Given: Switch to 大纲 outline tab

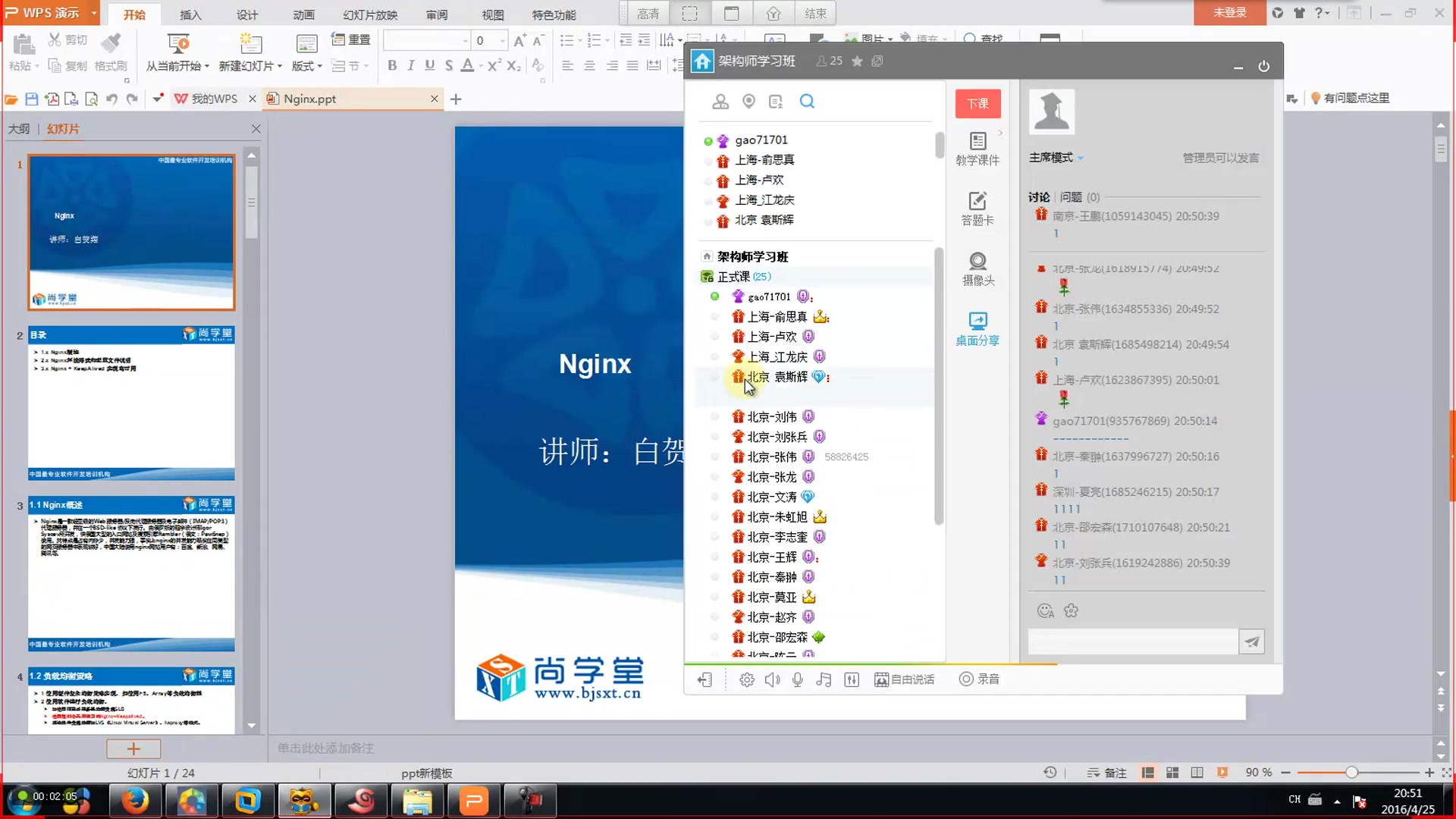Looking at the screenshot, I should click(19, 129).
